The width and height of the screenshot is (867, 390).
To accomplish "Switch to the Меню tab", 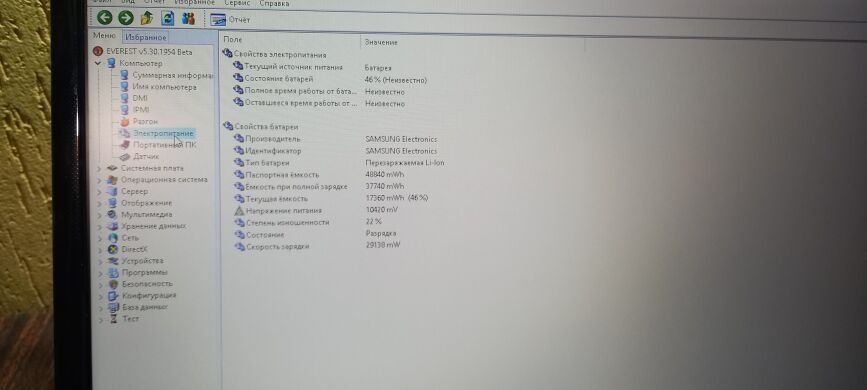I will (x=105, y=35).
